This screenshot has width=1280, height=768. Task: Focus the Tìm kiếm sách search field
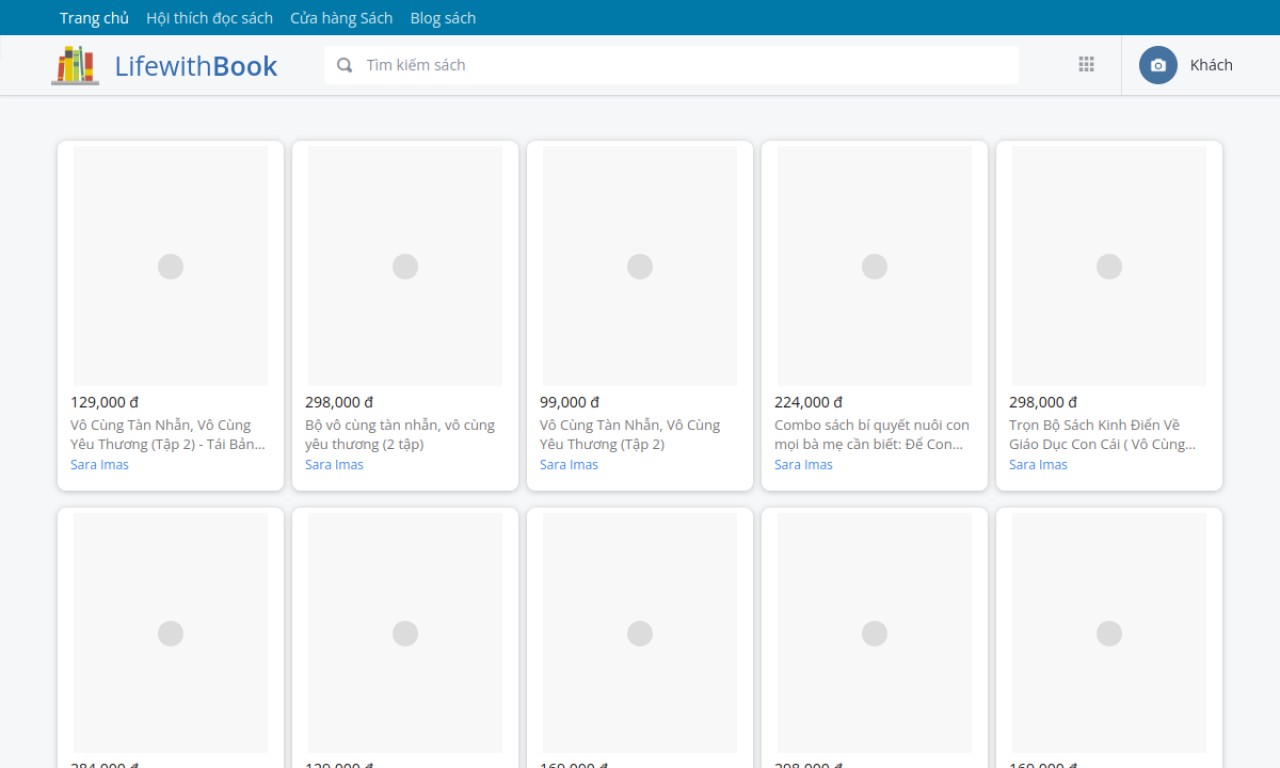671,65
